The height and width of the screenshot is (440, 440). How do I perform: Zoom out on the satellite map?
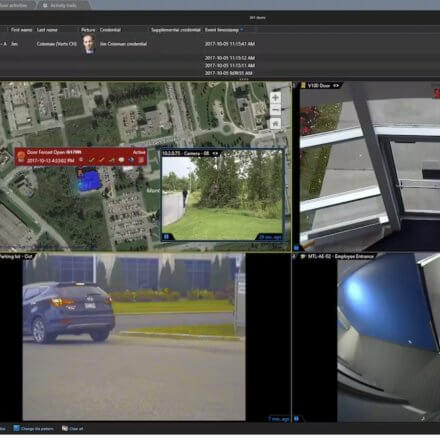pos(275,110)
